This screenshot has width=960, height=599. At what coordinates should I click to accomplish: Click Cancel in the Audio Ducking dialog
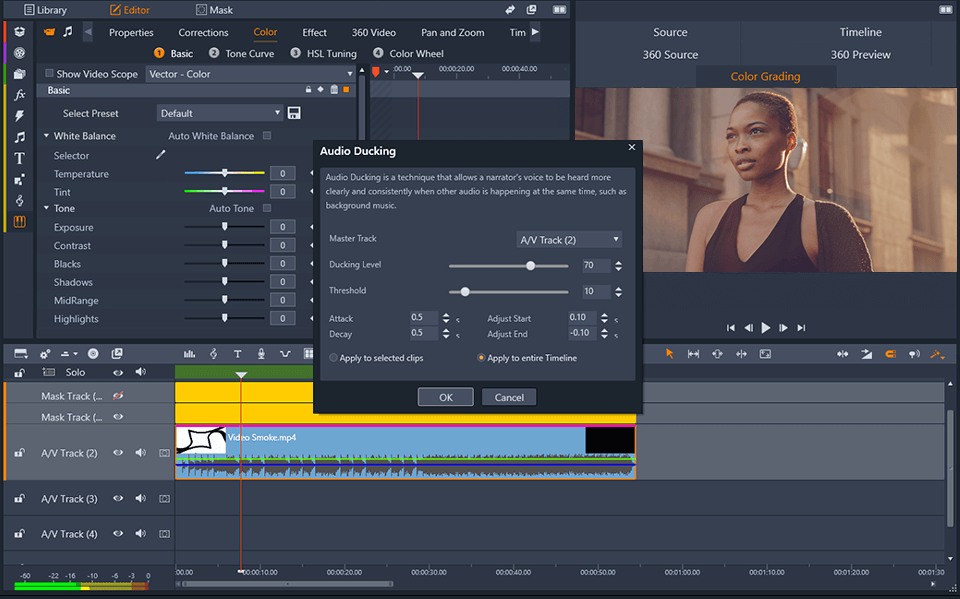click(509, 397)
